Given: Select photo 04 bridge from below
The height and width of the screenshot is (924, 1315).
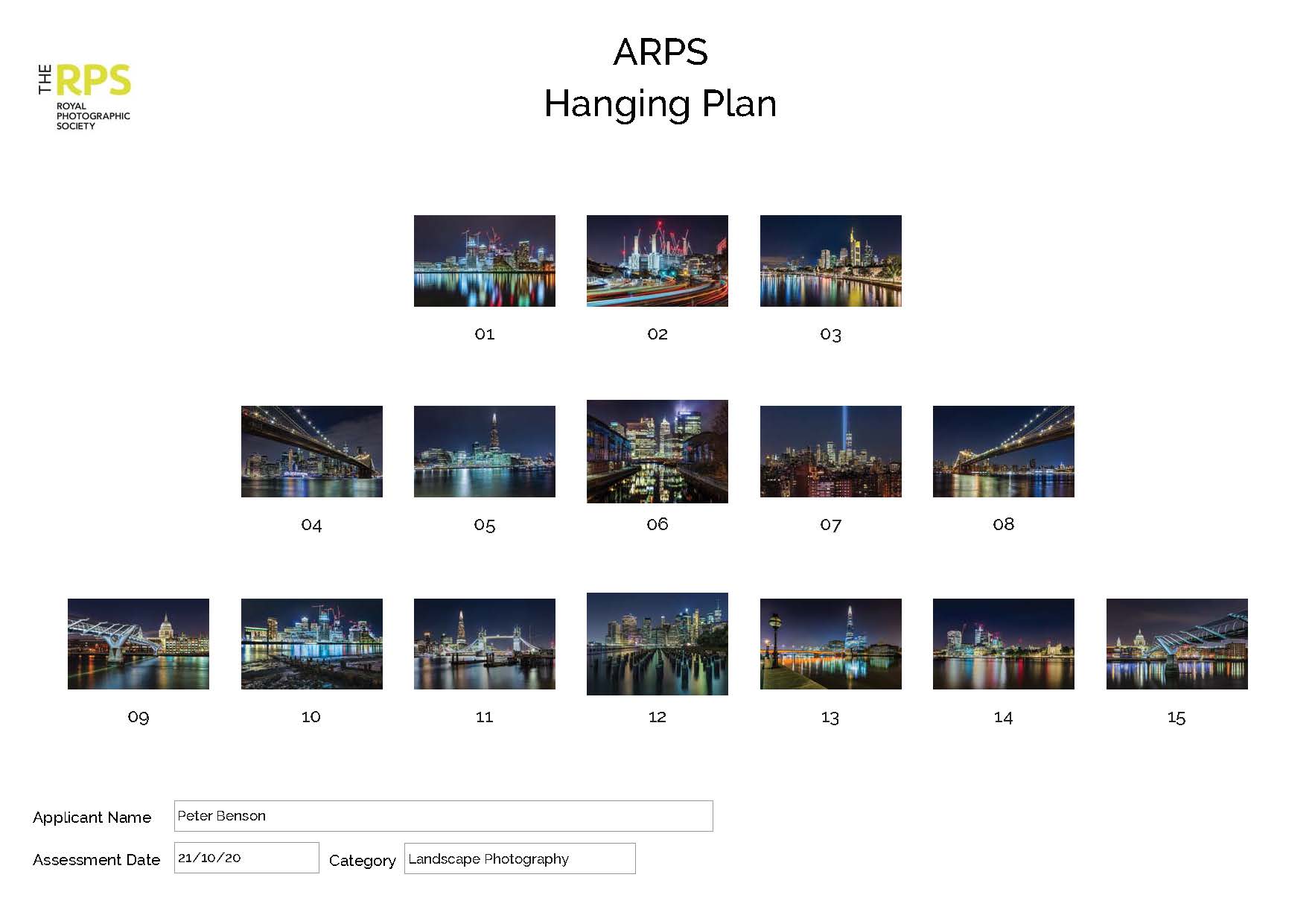Looking at the screenshot, I should click(311, 451).
